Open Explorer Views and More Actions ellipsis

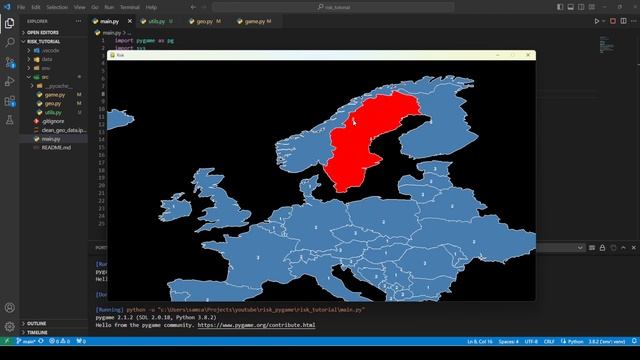(78, 21)
